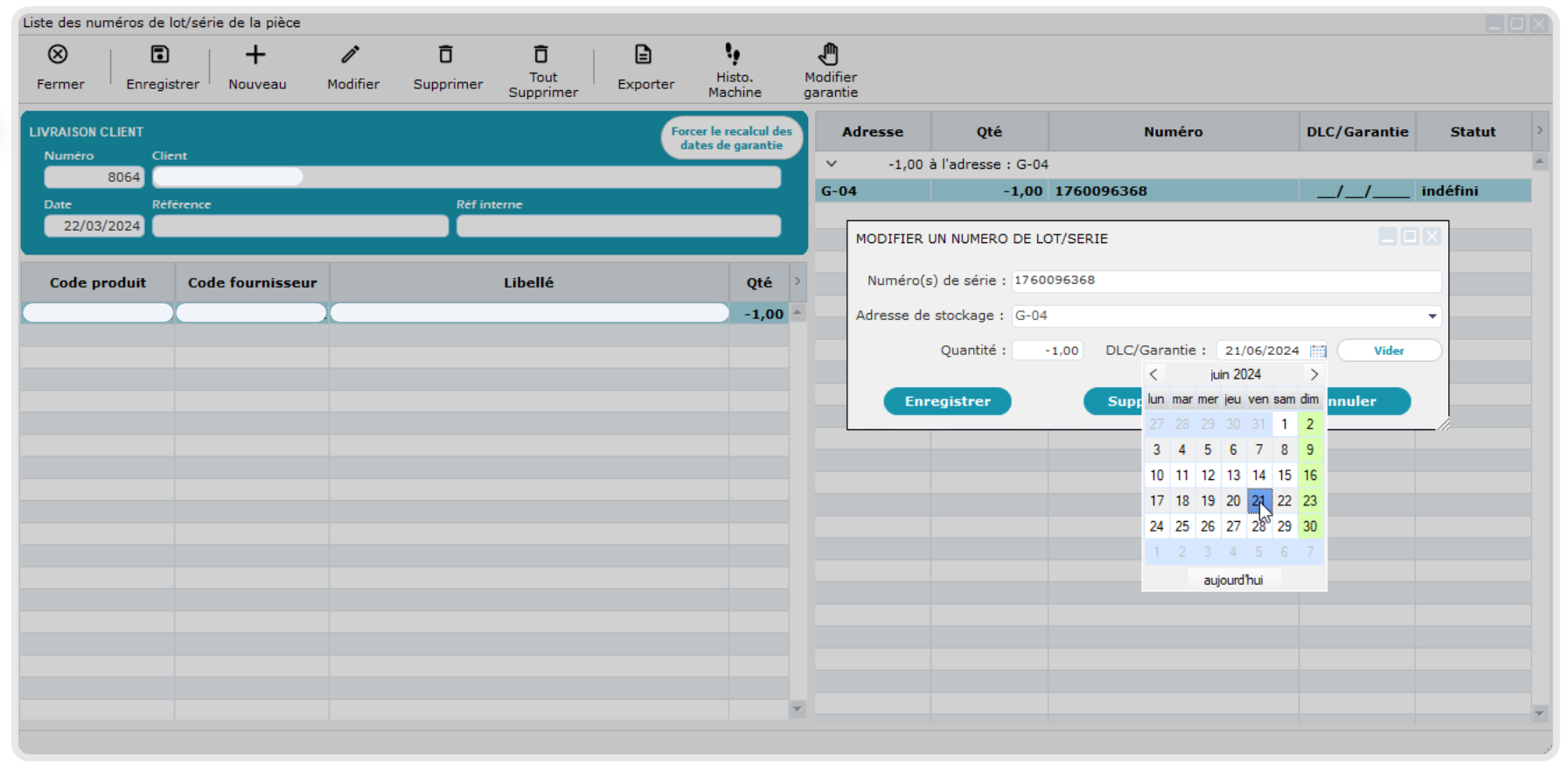Click the Enregistrer save icon in toolbar
This screenshot has width=1568, height=765.
click(x=159, y=54)
